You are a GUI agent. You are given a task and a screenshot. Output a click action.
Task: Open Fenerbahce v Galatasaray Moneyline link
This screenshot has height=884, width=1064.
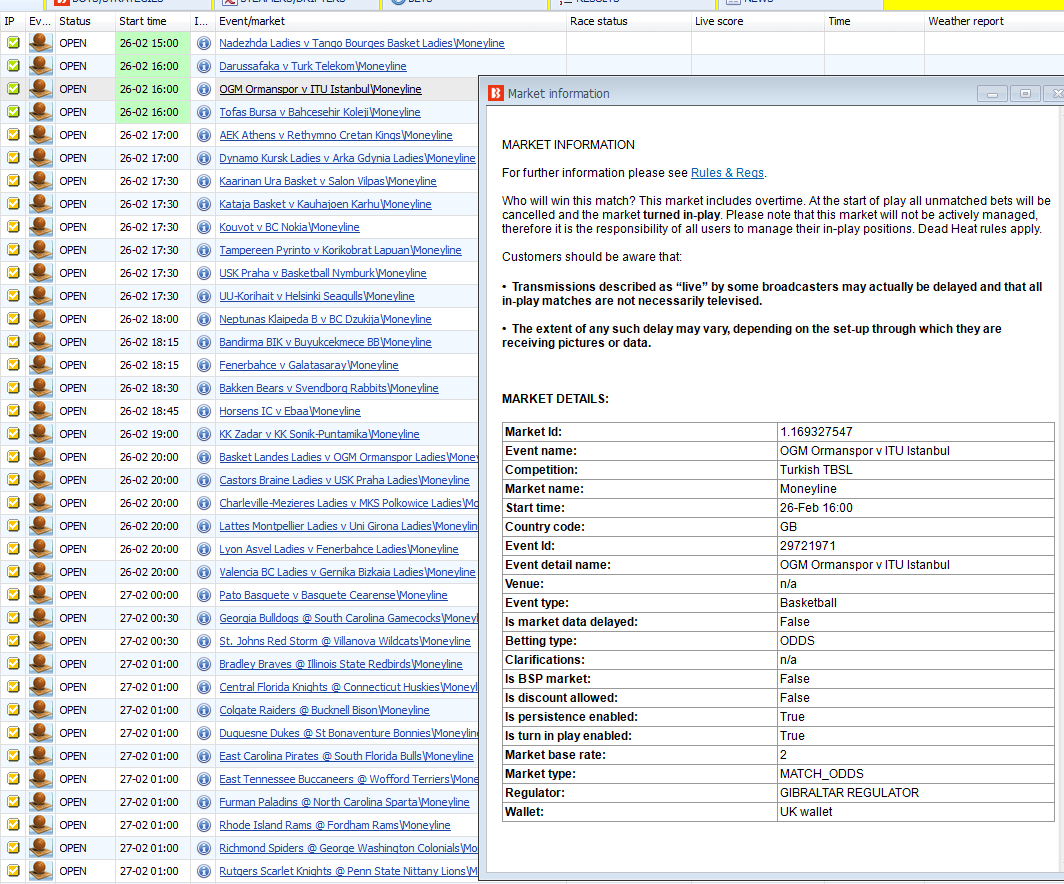point(309,366)
